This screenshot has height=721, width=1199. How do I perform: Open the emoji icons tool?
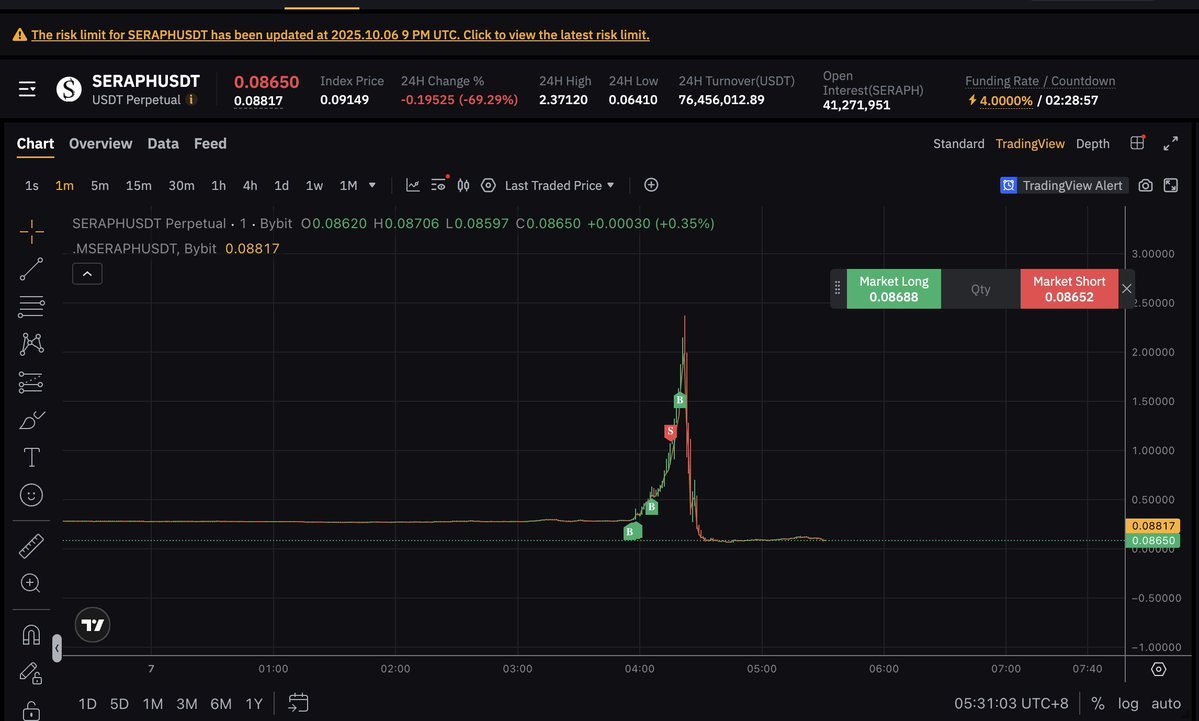click(31, 495)
